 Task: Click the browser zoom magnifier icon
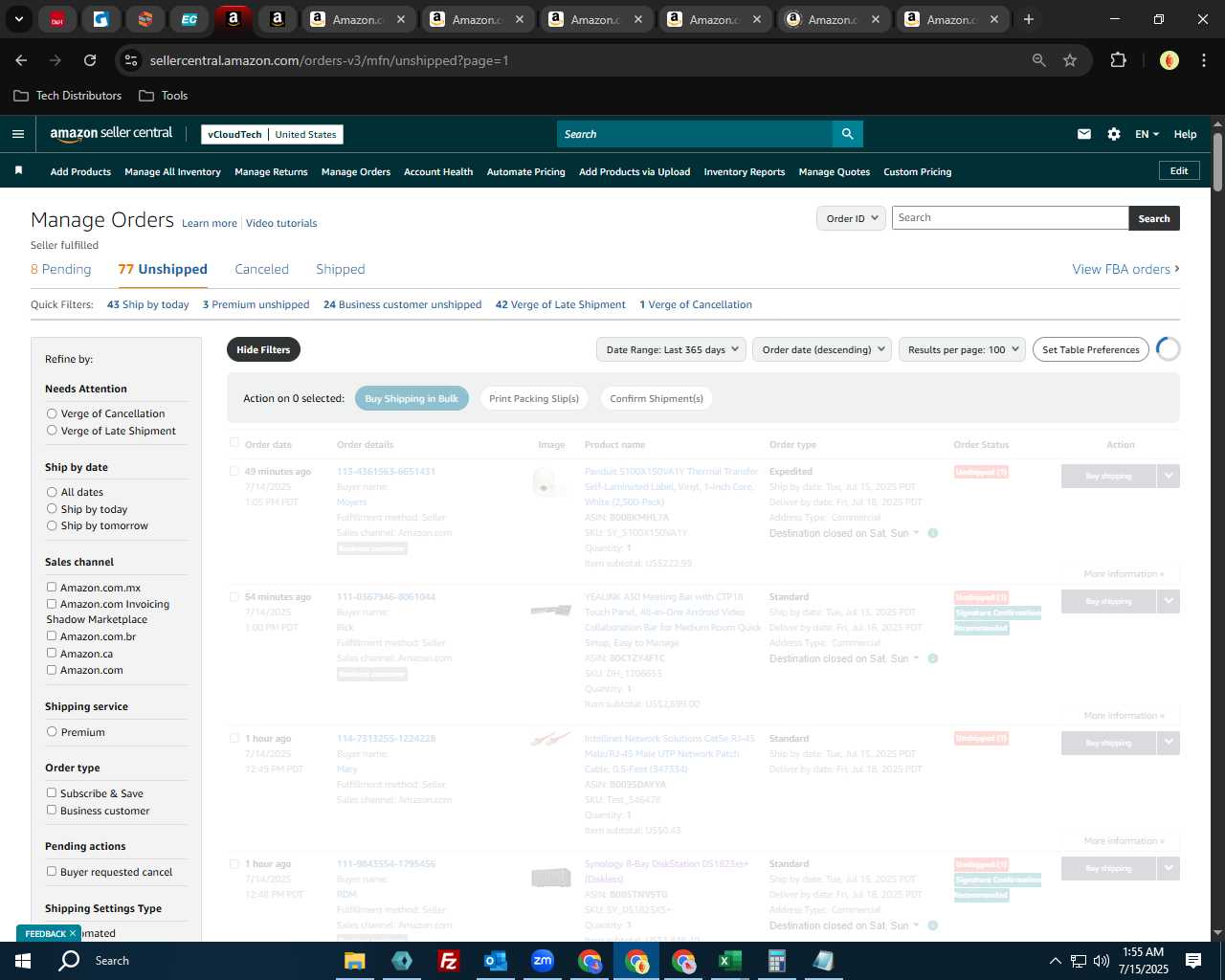click(x=1038, y=60)
